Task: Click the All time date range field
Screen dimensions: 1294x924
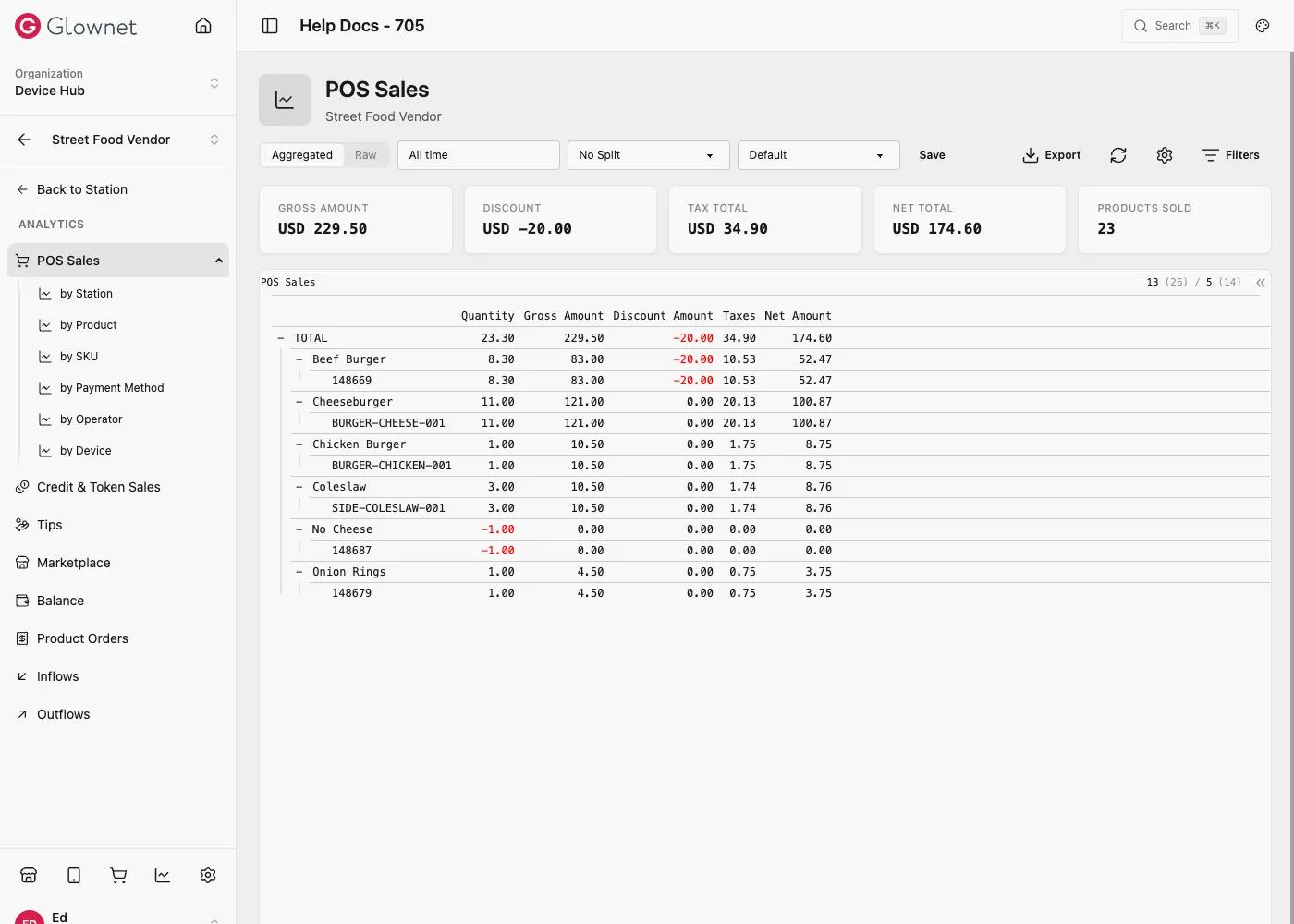Action: coord(479,155)
